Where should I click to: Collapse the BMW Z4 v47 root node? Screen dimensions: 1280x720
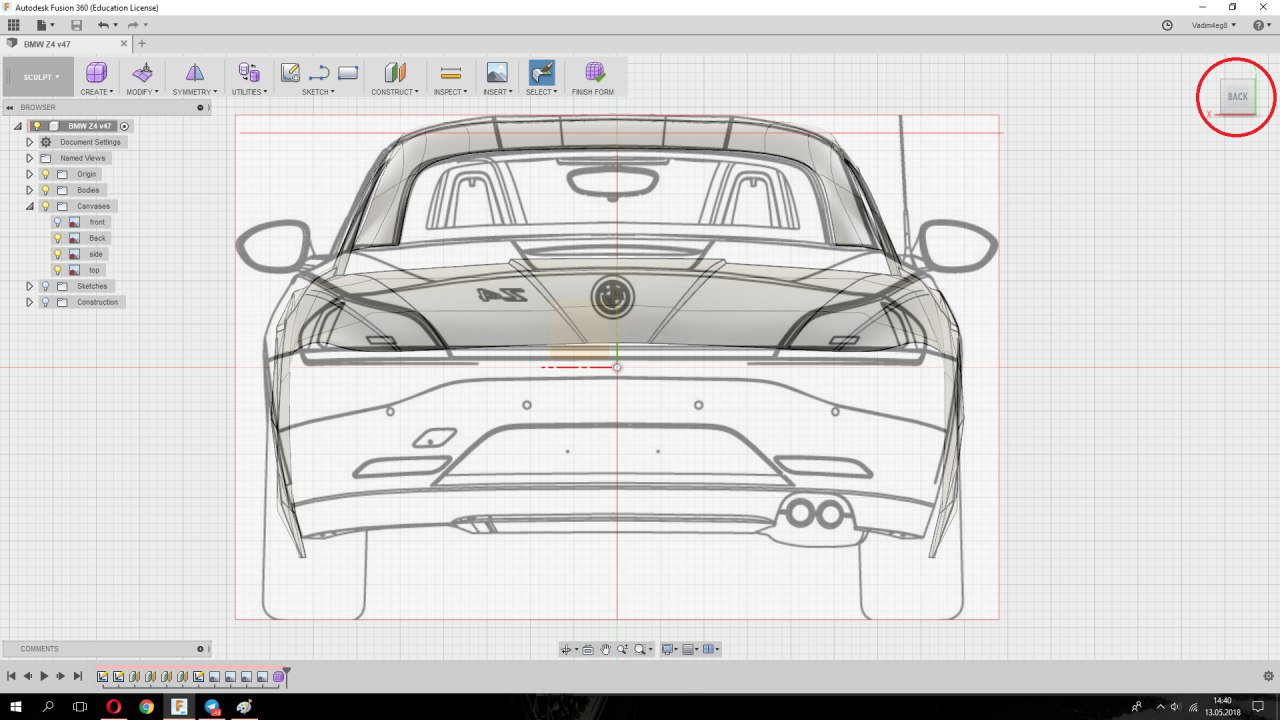(x=18, y=126)
